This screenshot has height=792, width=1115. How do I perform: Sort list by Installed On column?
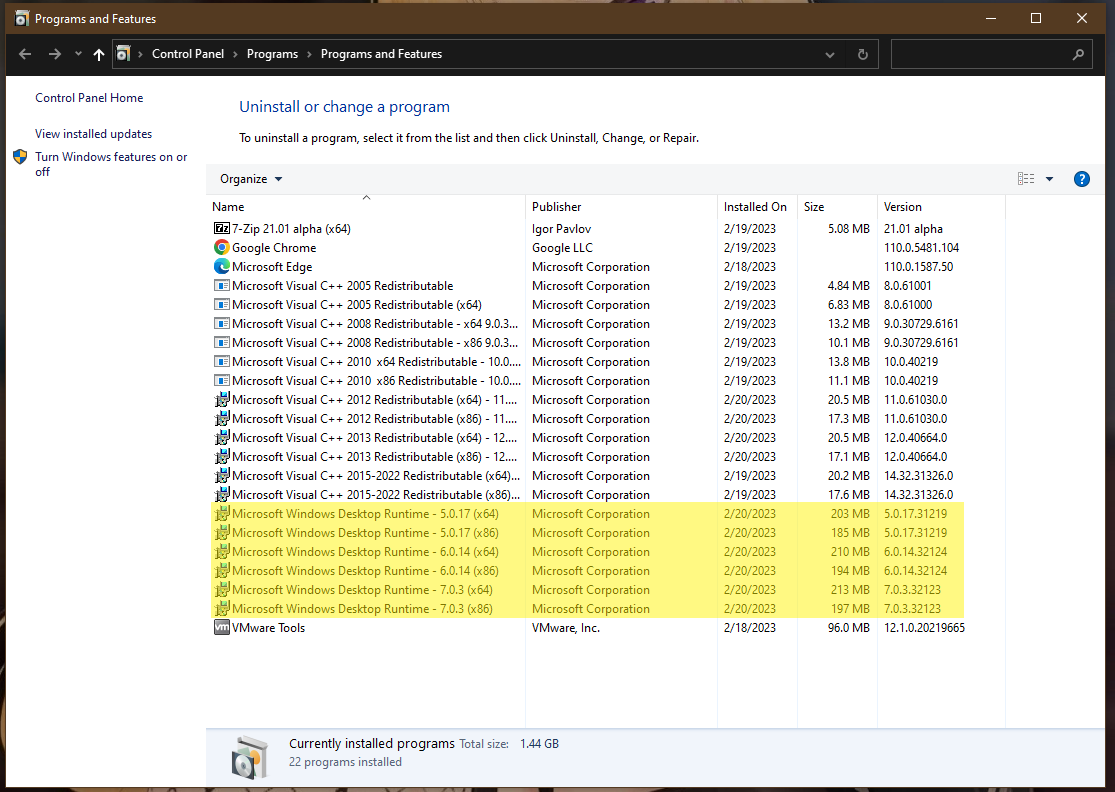pos(755,207)
